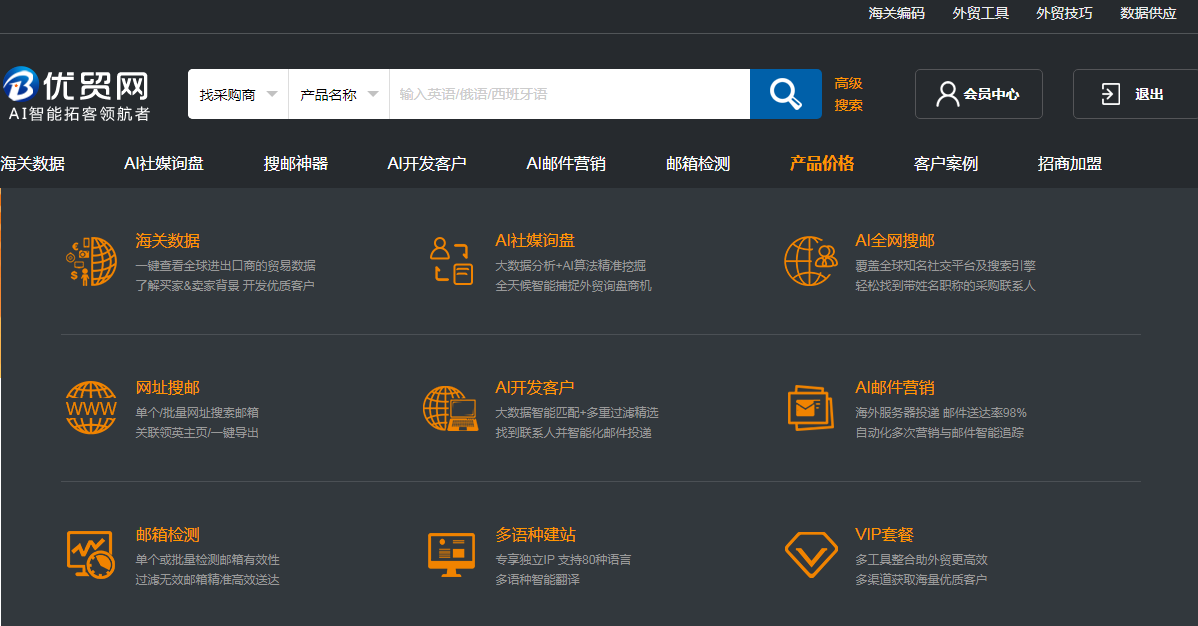1198x626 pixels.
Task: Open the AI开发客户 card title
Action: click(535, 388)
